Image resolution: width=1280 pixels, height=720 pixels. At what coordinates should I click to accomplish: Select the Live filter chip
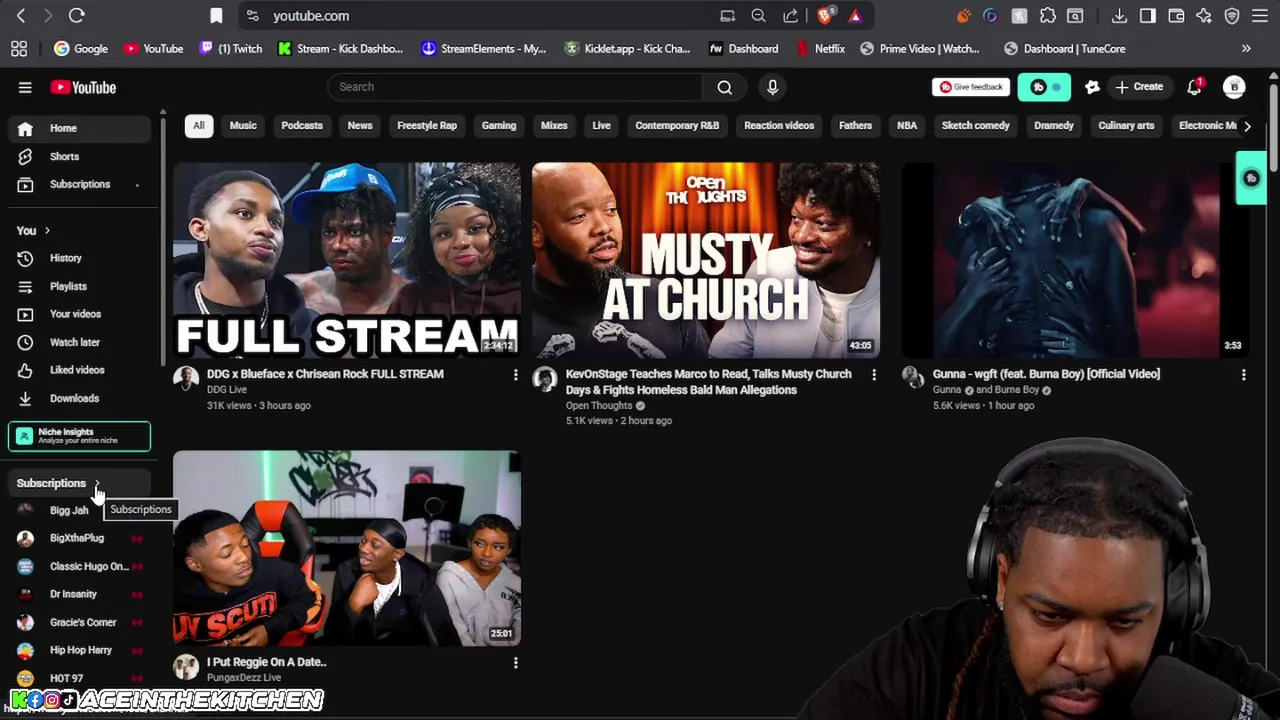click(x=601, y=125)
